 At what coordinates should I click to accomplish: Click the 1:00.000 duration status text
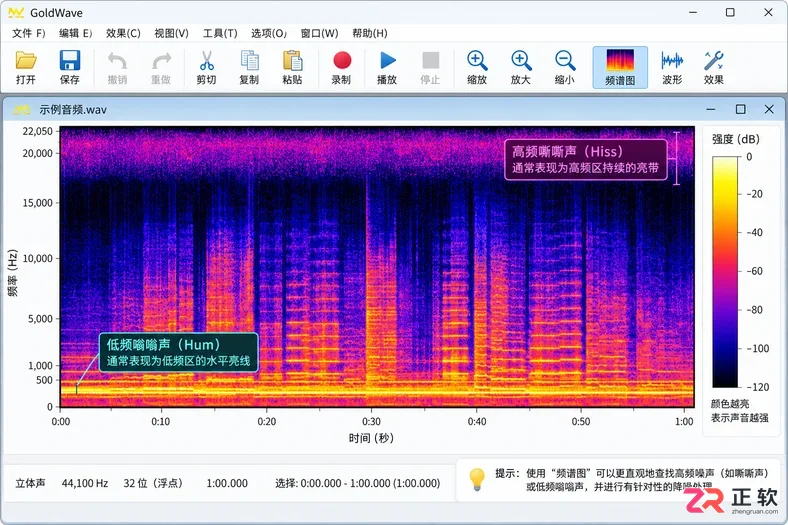[x=227, y=483]
